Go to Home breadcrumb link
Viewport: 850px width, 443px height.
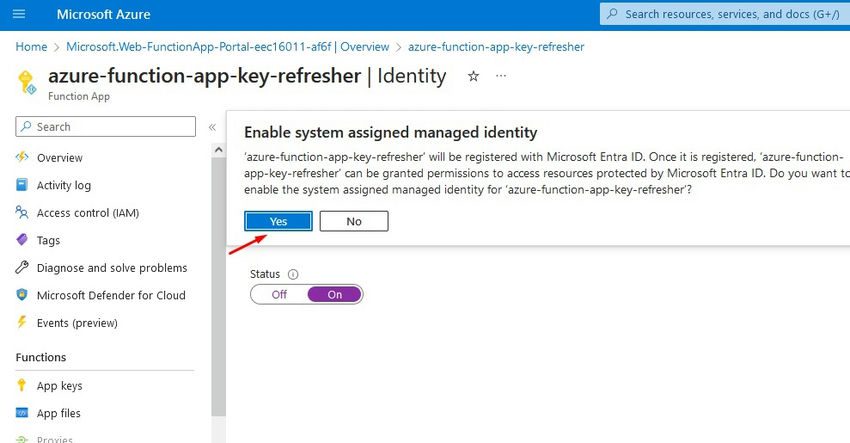coord(31,47)
